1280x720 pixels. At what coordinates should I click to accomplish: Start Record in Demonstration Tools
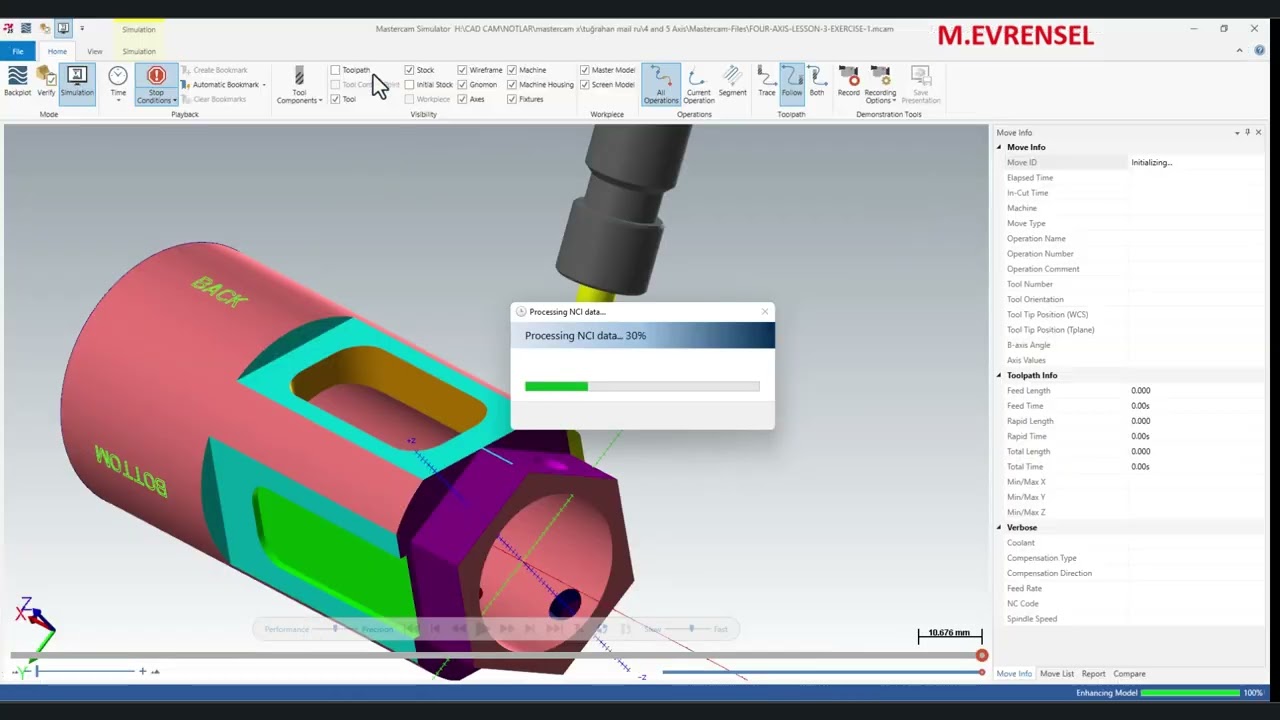point(849,82)
